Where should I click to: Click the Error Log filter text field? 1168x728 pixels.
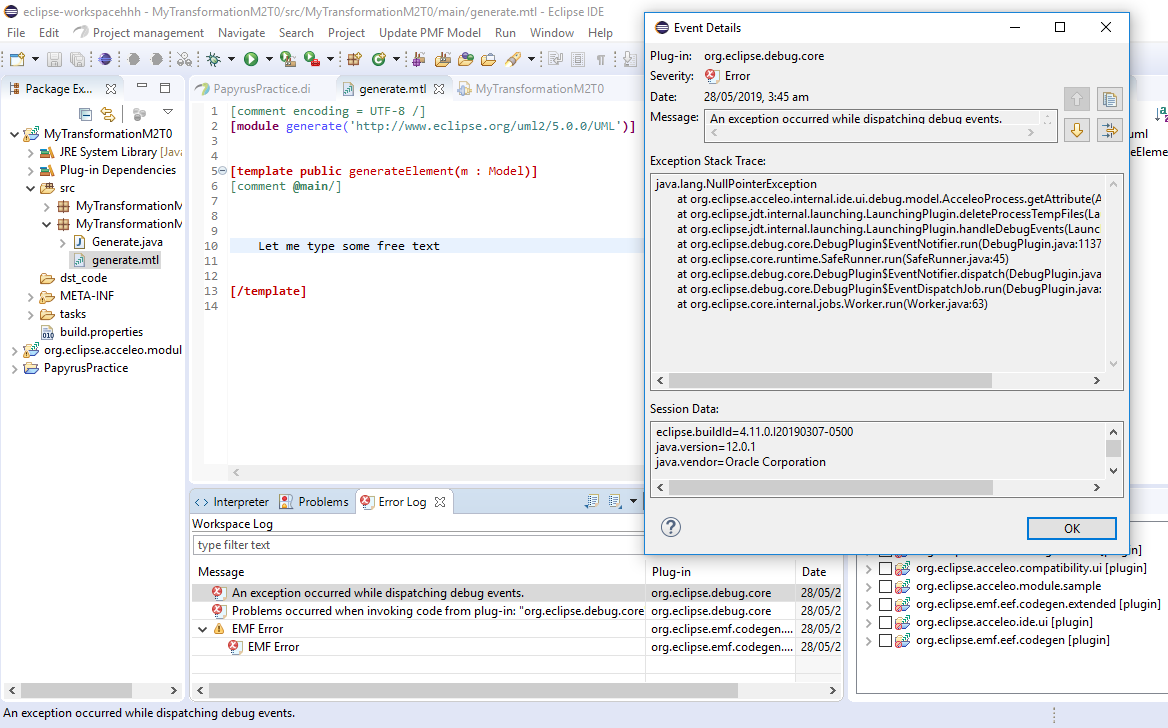418,545
